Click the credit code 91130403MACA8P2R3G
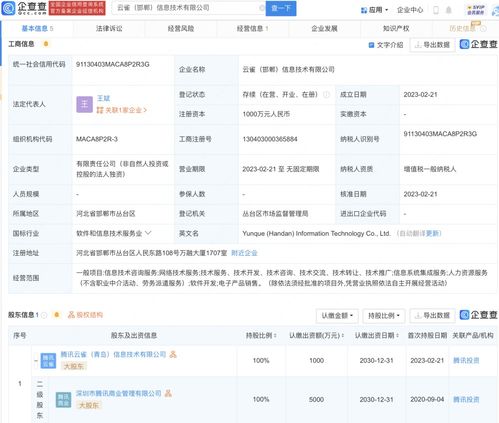The height and width of the screenshot is (423, 499). pos(113,64)
